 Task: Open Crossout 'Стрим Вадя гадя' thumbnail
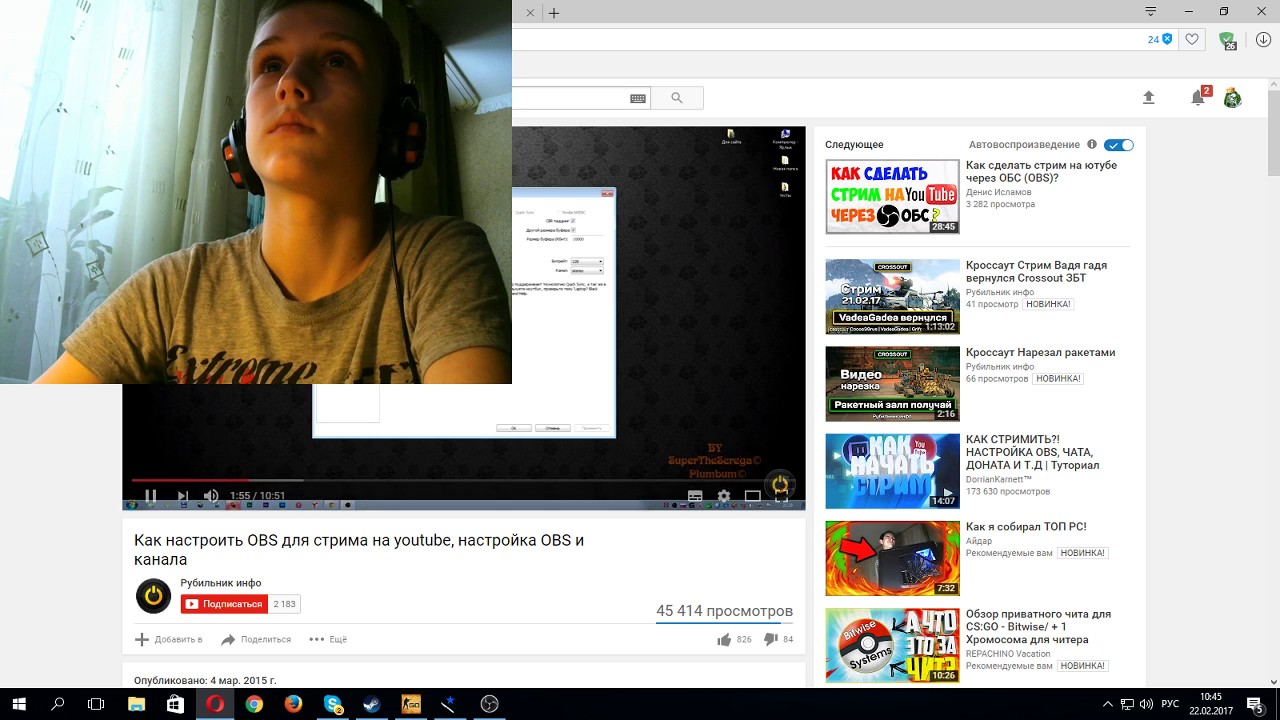(892, 297)
